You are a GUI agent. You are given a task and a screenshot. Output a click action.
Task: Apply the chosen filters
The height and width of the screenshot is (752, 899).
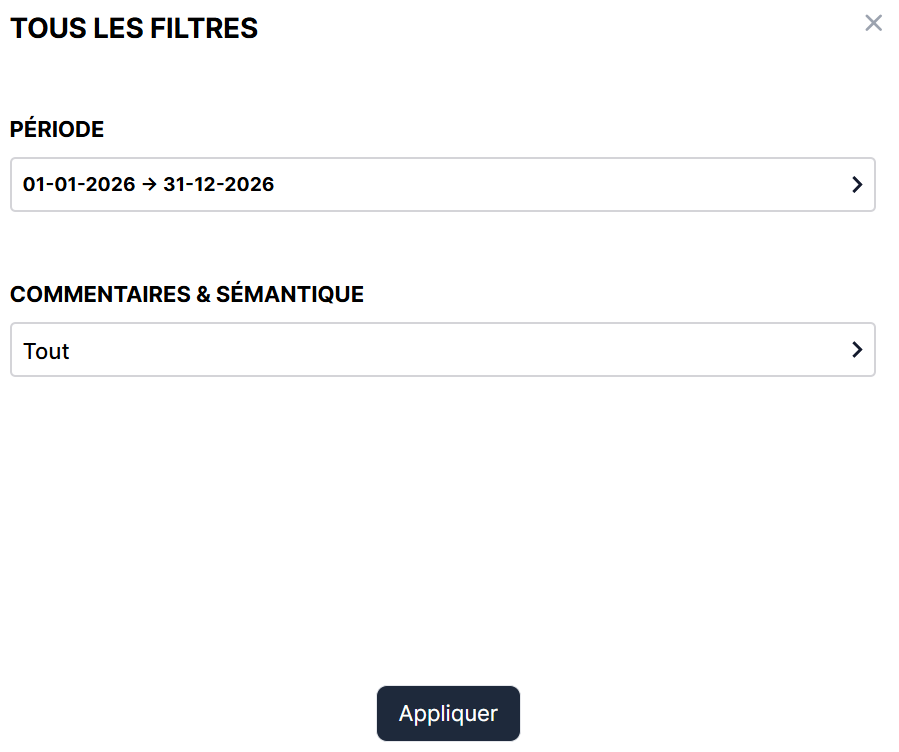[448, 714]
